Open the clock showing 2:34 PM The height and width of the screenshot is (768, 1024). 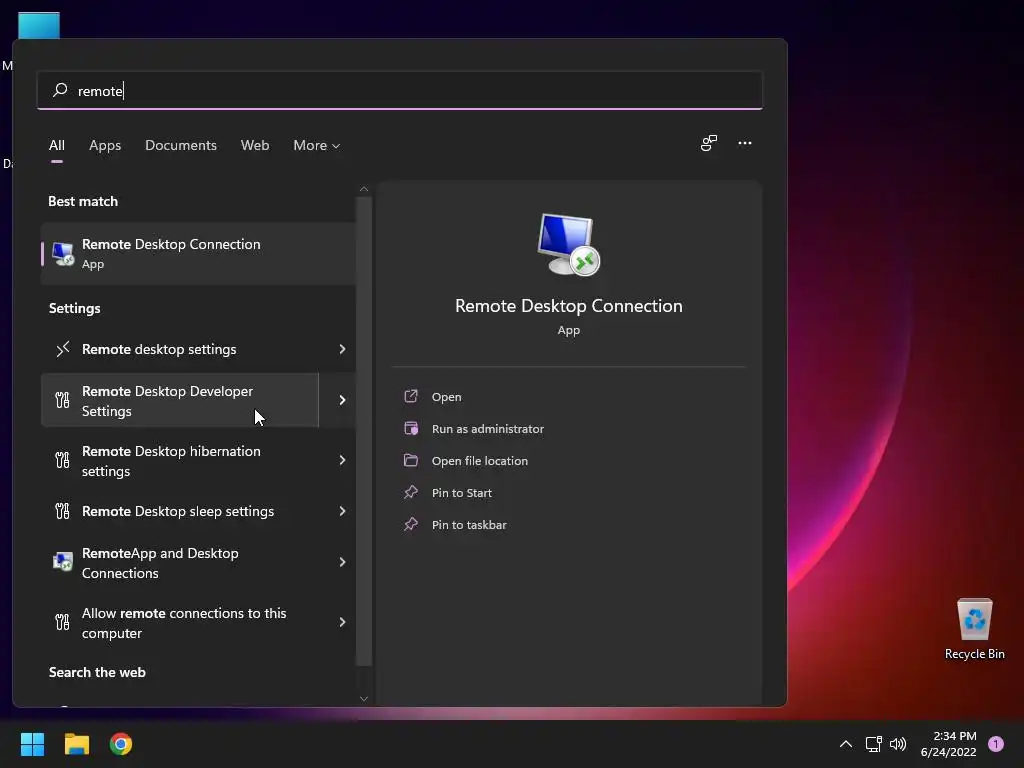point(948,744)
